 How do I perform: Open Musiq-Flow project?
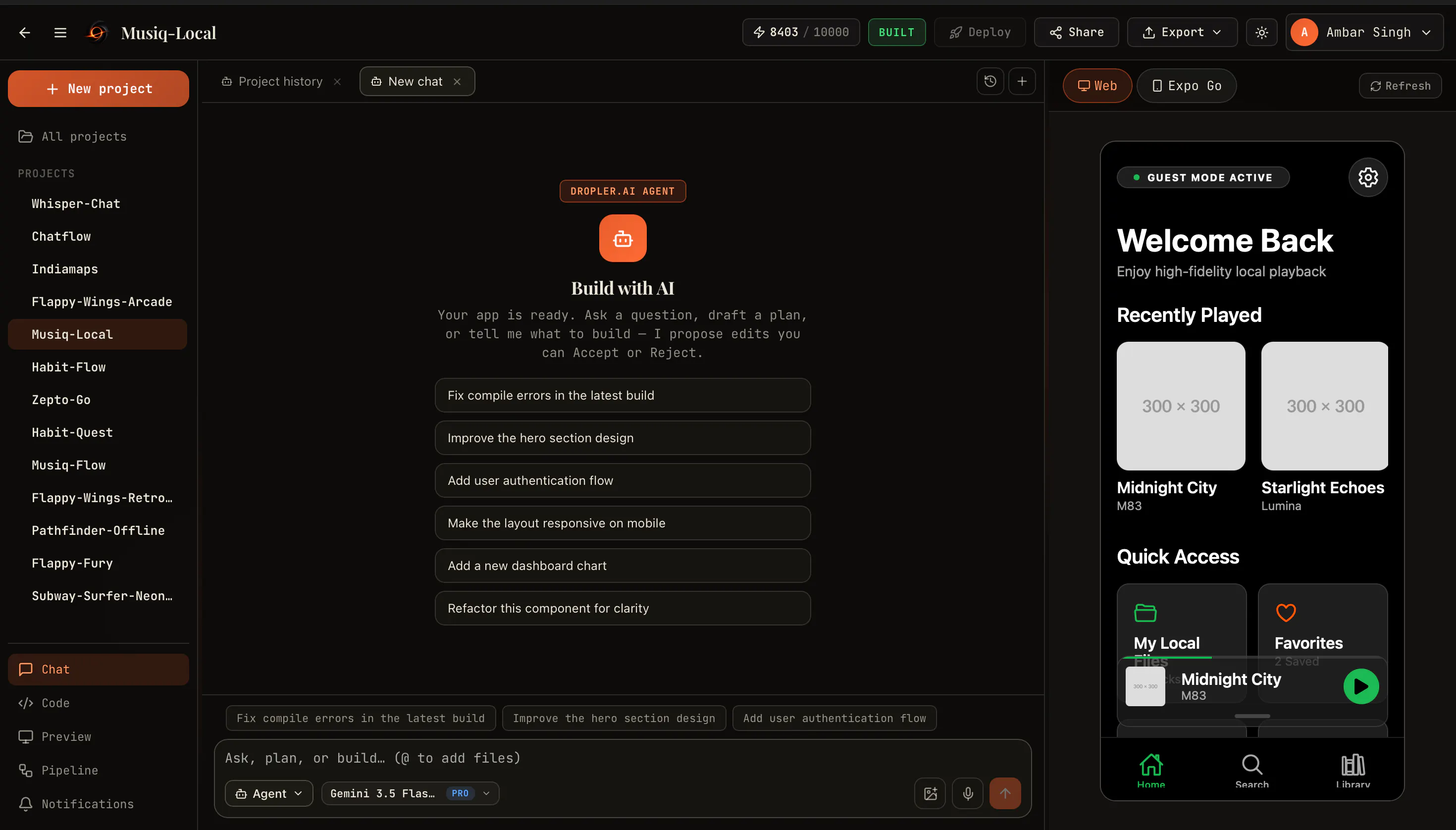coord(98,465)
